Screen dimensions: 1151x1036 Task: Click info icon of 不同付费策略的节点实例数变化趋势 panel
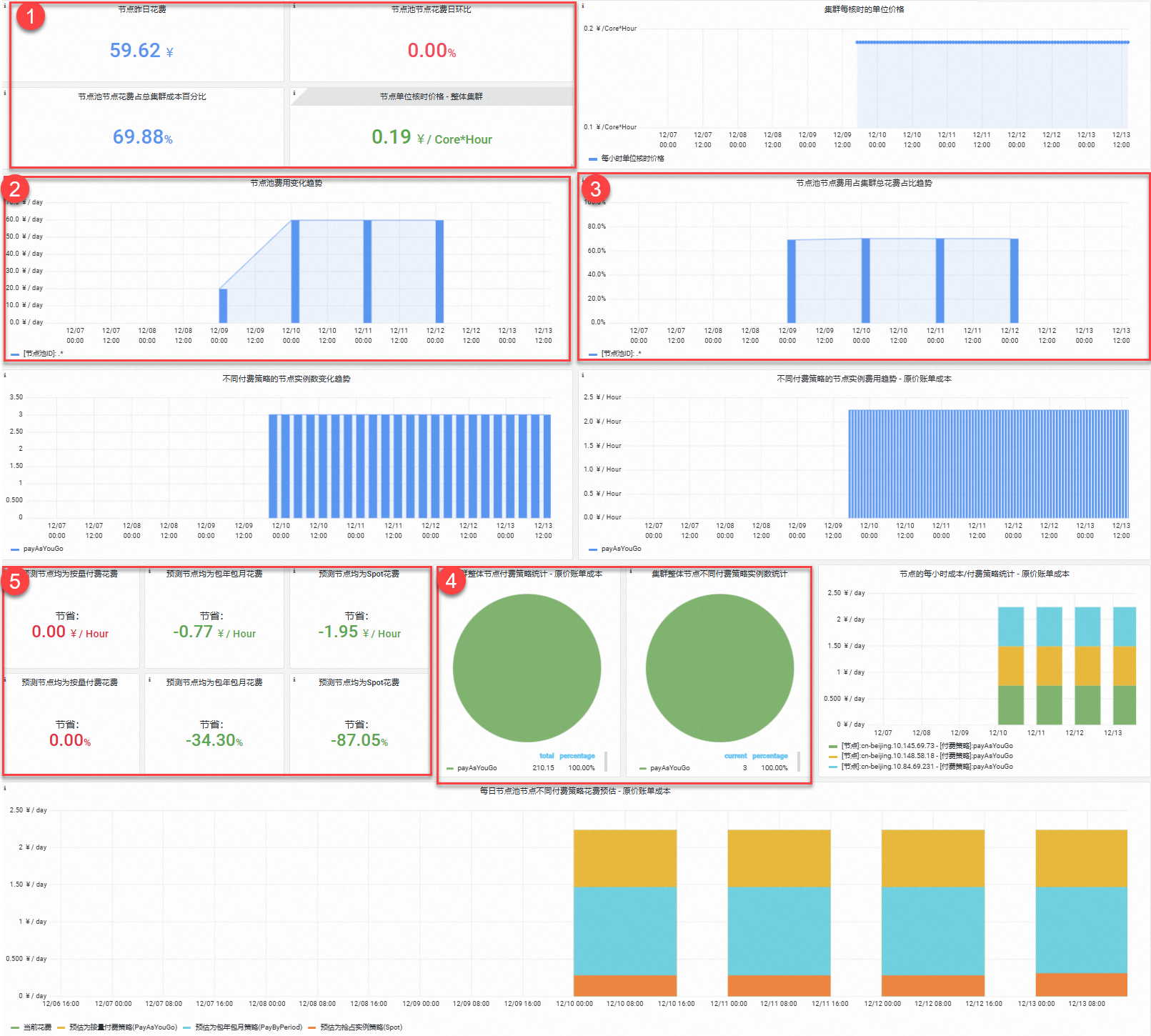(6, 375)
